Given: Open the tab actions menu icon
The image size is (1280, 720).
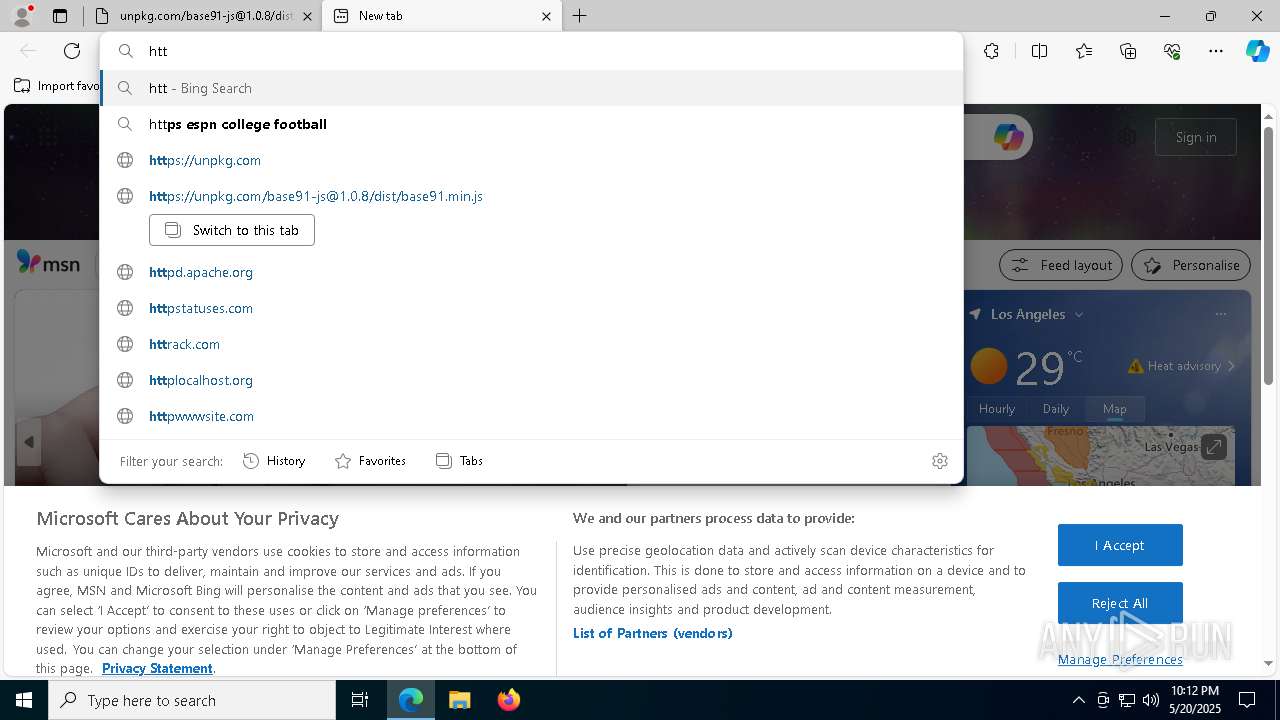Looking at the screenshot, I should 60,16.
